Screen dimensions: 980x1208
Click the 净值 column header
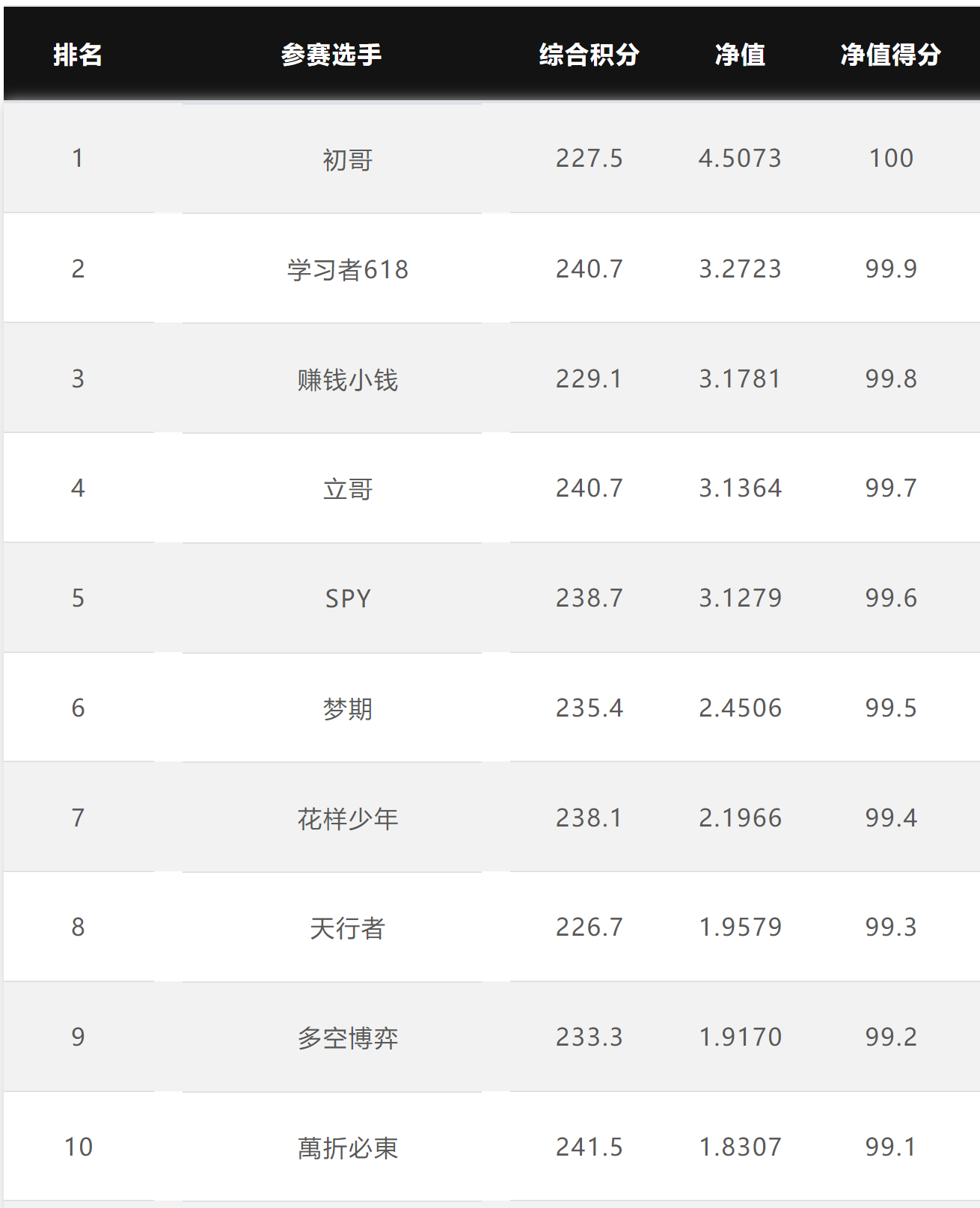tap(740, 55)
